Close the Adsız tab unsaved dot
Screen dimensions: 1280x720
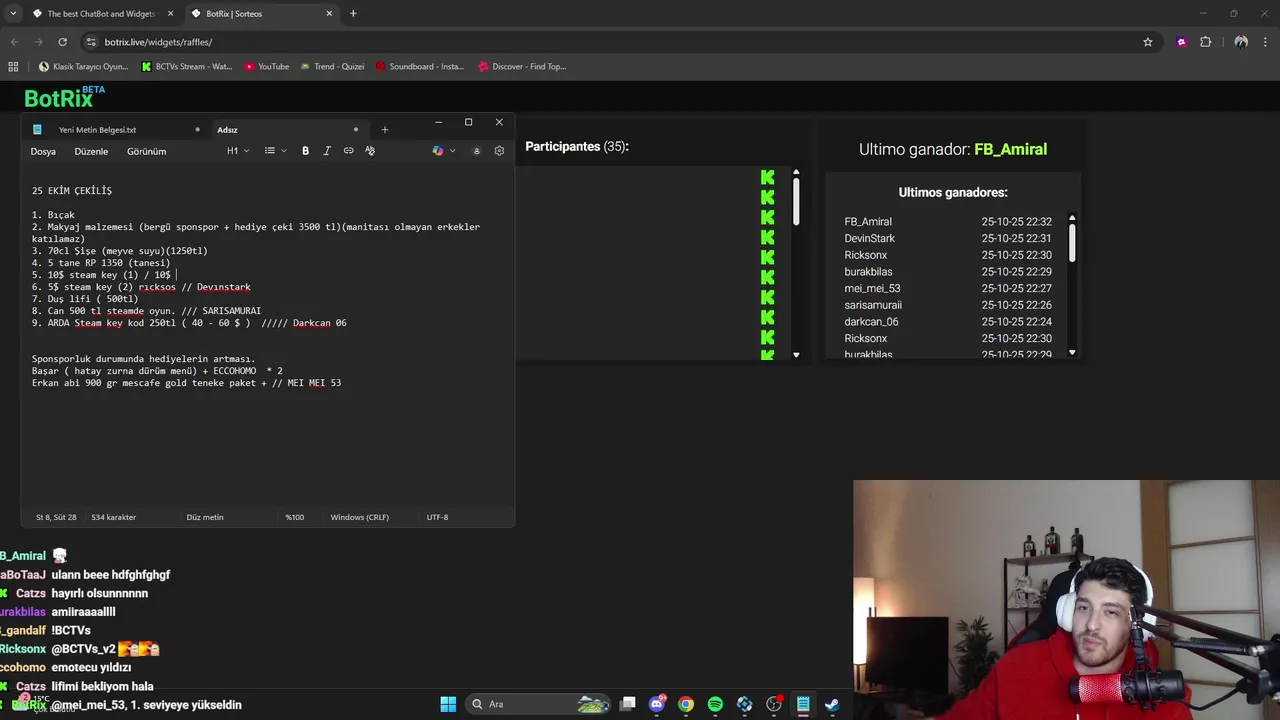click(x=355, y=129)
